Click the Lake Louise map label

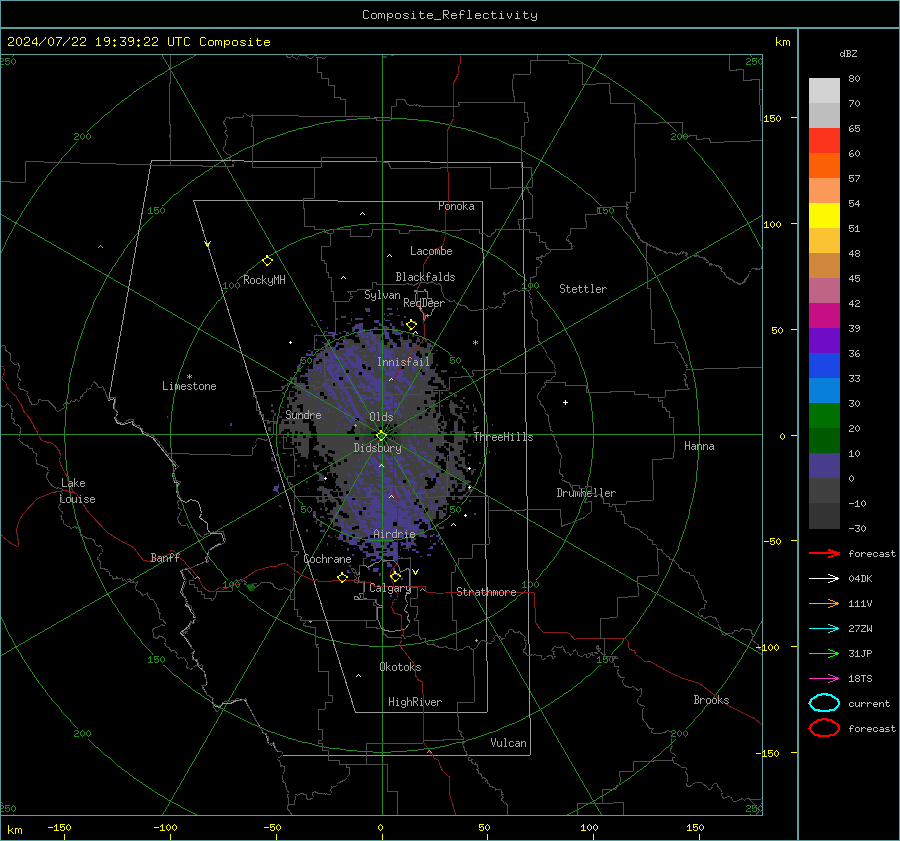[78, 491]
